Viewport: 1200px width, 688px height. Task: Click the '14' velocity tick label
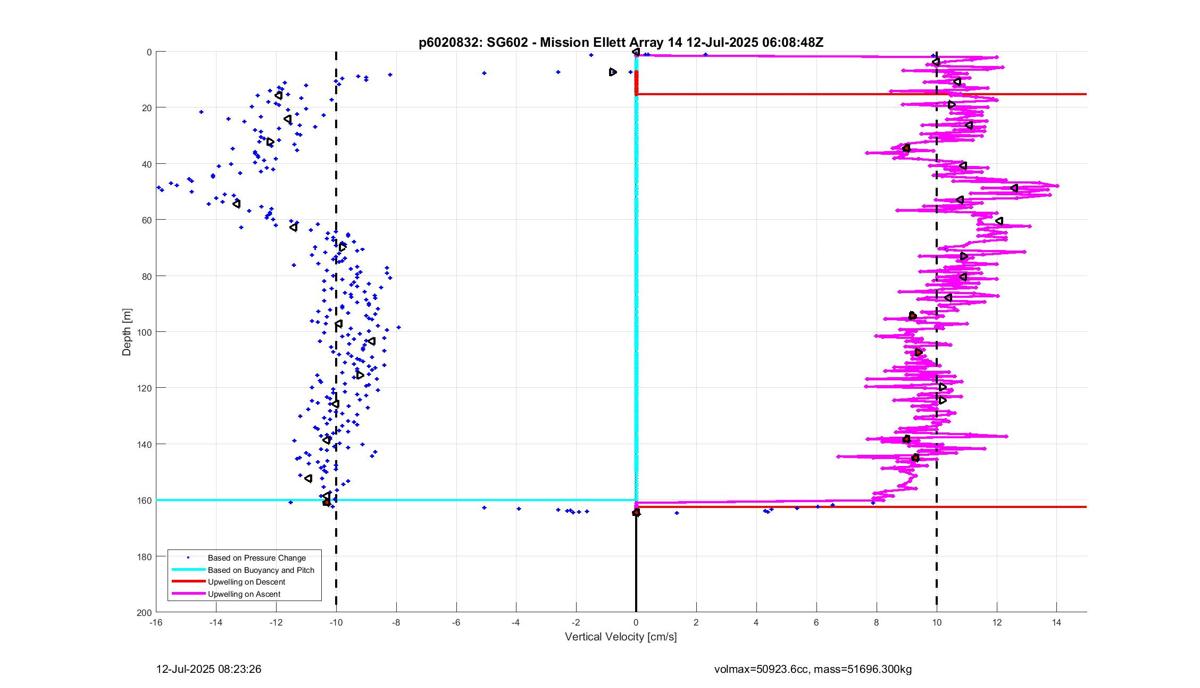click(x=1057, y=622)
